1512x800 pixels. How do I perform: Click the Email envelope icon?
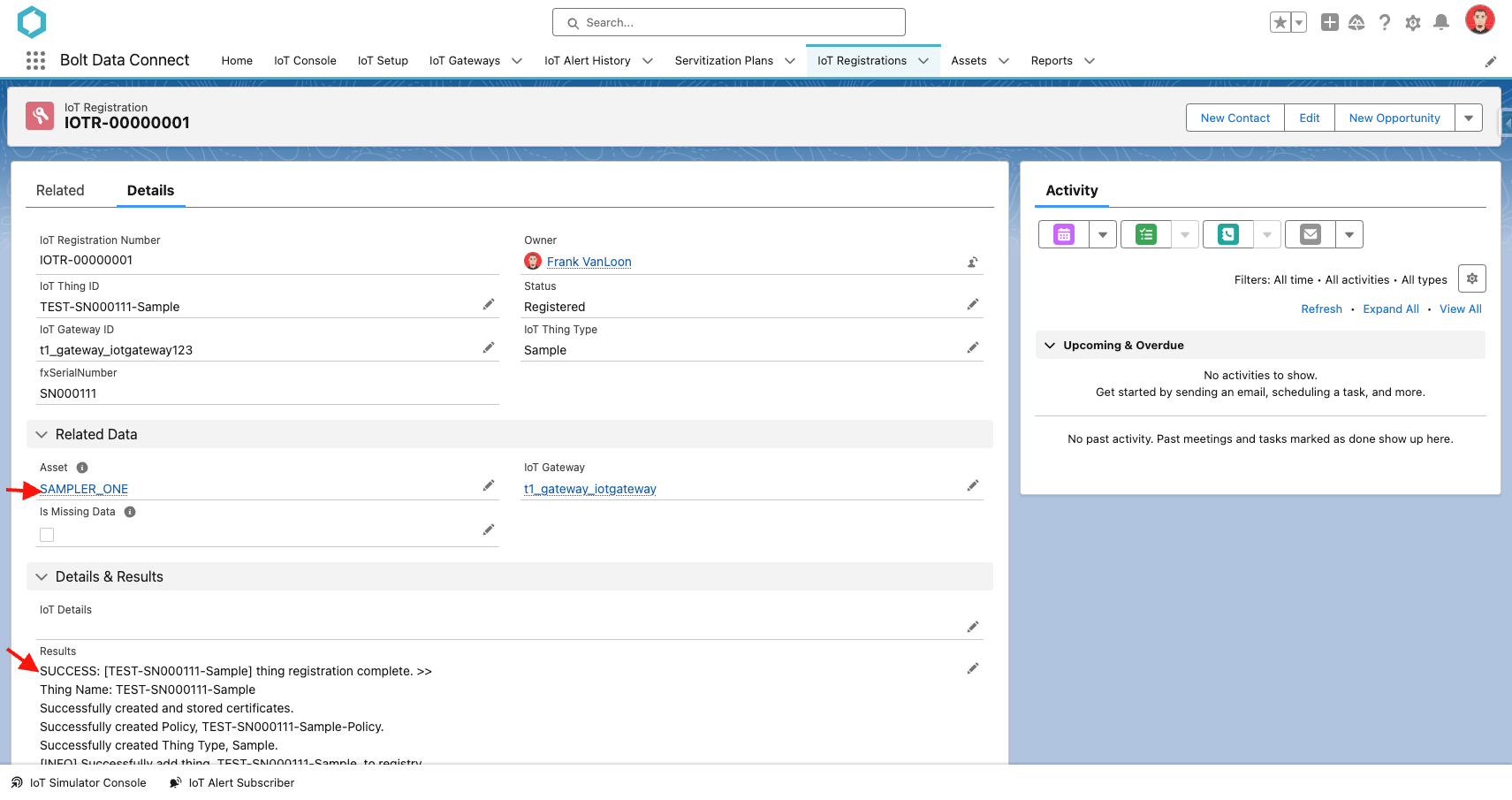[x=1311, y=234]
